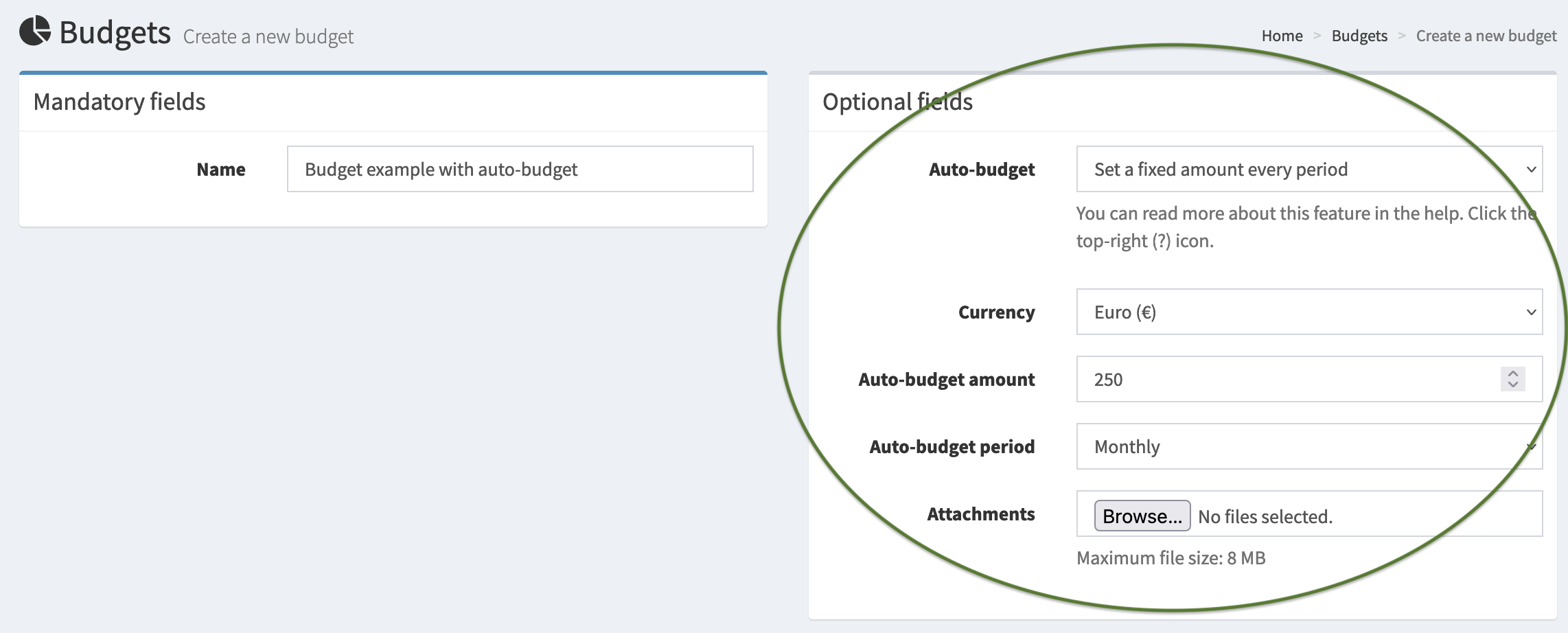The height and width of the screenshot is (633, 1568).
Task: Select the budget Name input field
Action: tap(520, 169)
